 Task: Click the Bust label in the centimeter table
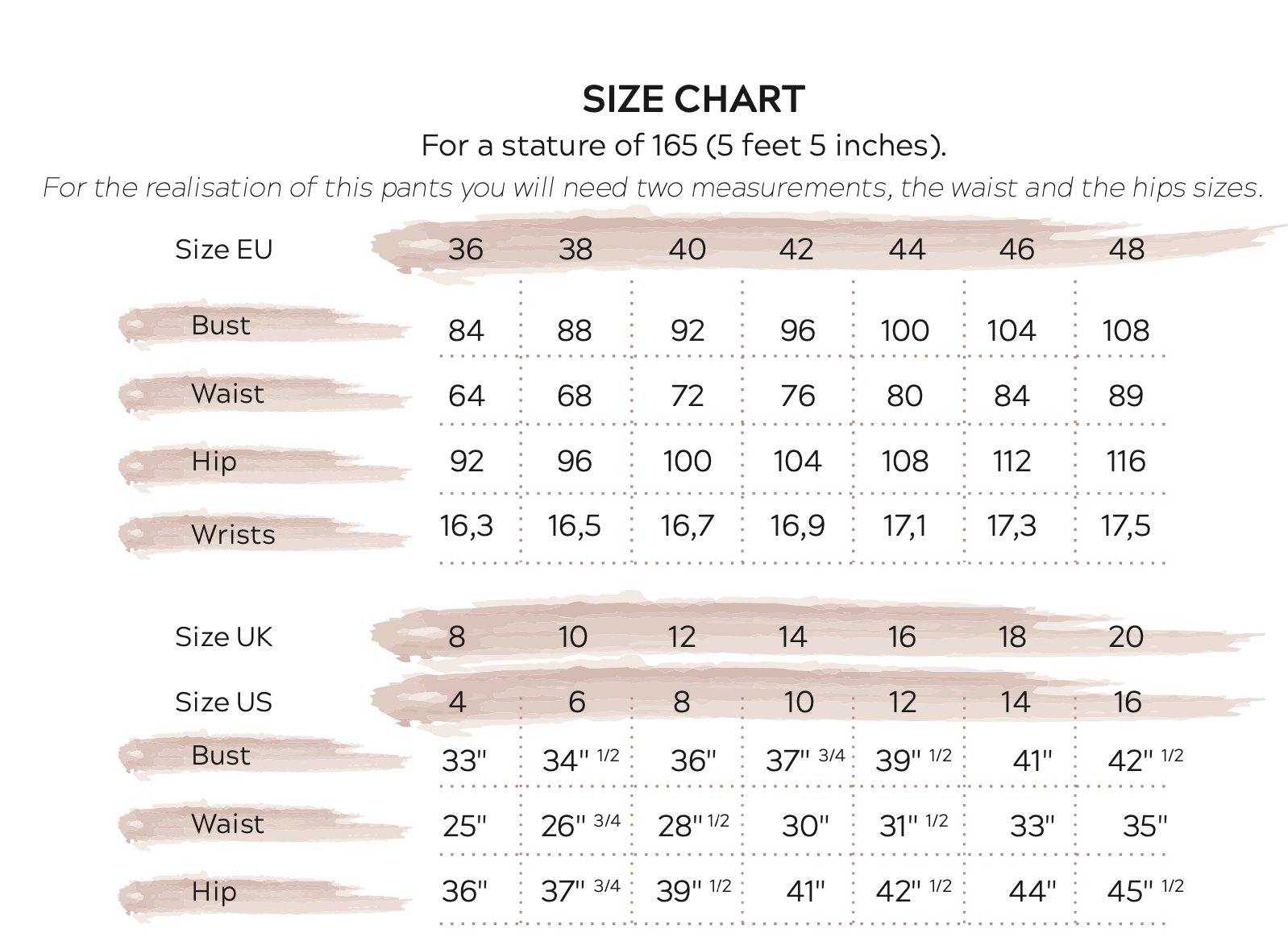coord(221,325)
